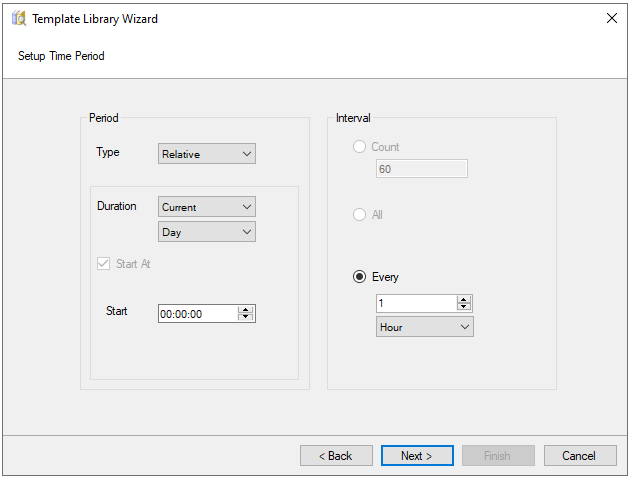
Task: Cancel the wizard
Action: [580, 456]
